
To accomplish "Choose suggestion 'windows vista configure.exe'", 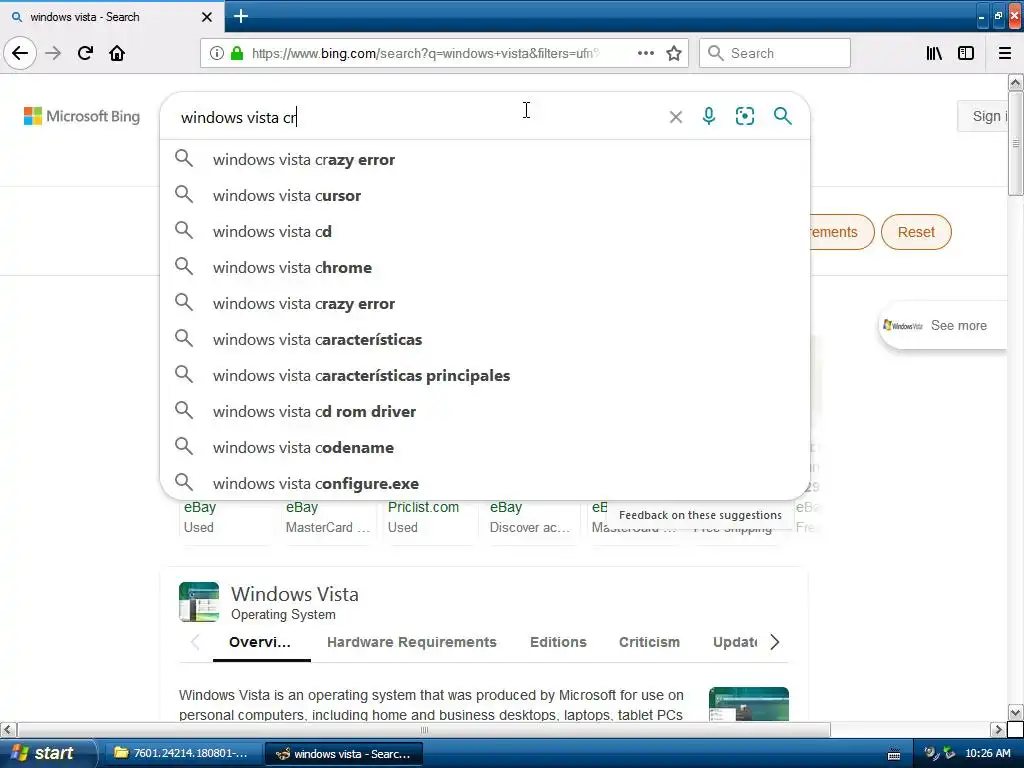I will tap(485, 483).
